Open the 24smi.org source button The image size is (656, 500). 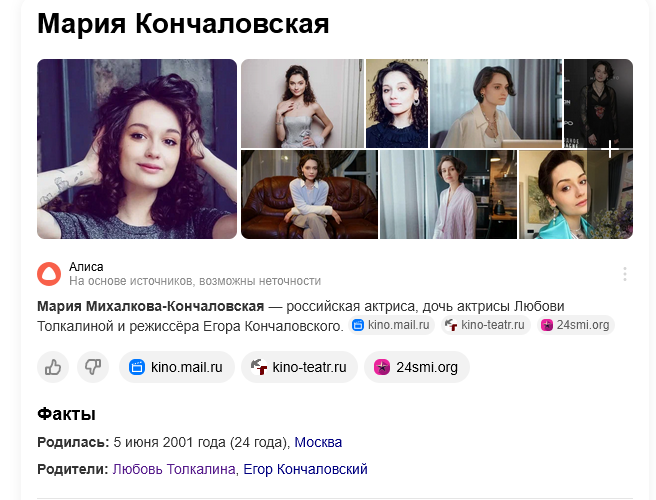pyautogui.click(x=417, y=367)
